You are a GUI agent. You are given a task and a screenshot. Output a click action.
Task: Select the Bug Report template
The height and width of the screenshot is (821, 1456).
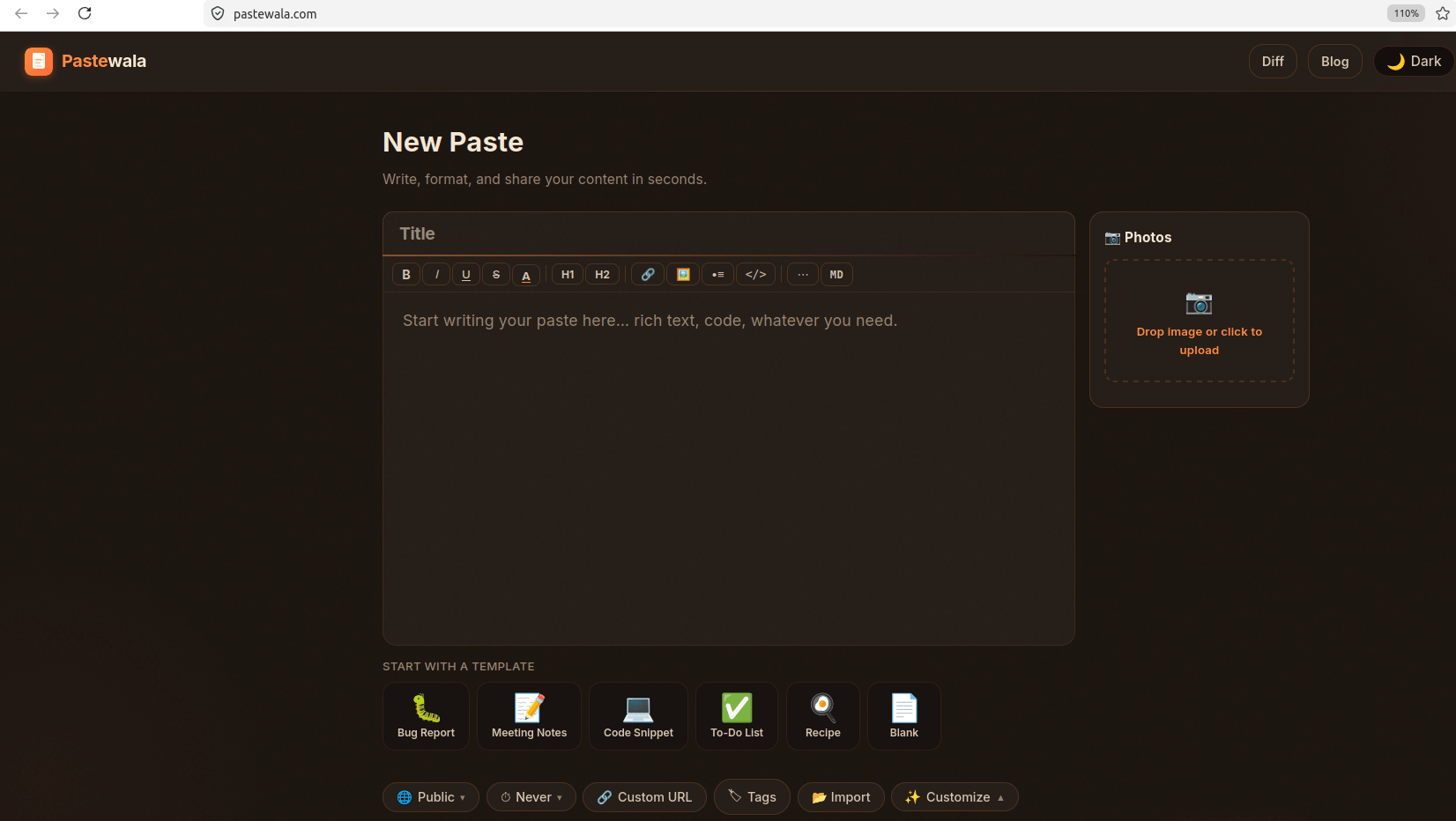click(x=427, y=716)
